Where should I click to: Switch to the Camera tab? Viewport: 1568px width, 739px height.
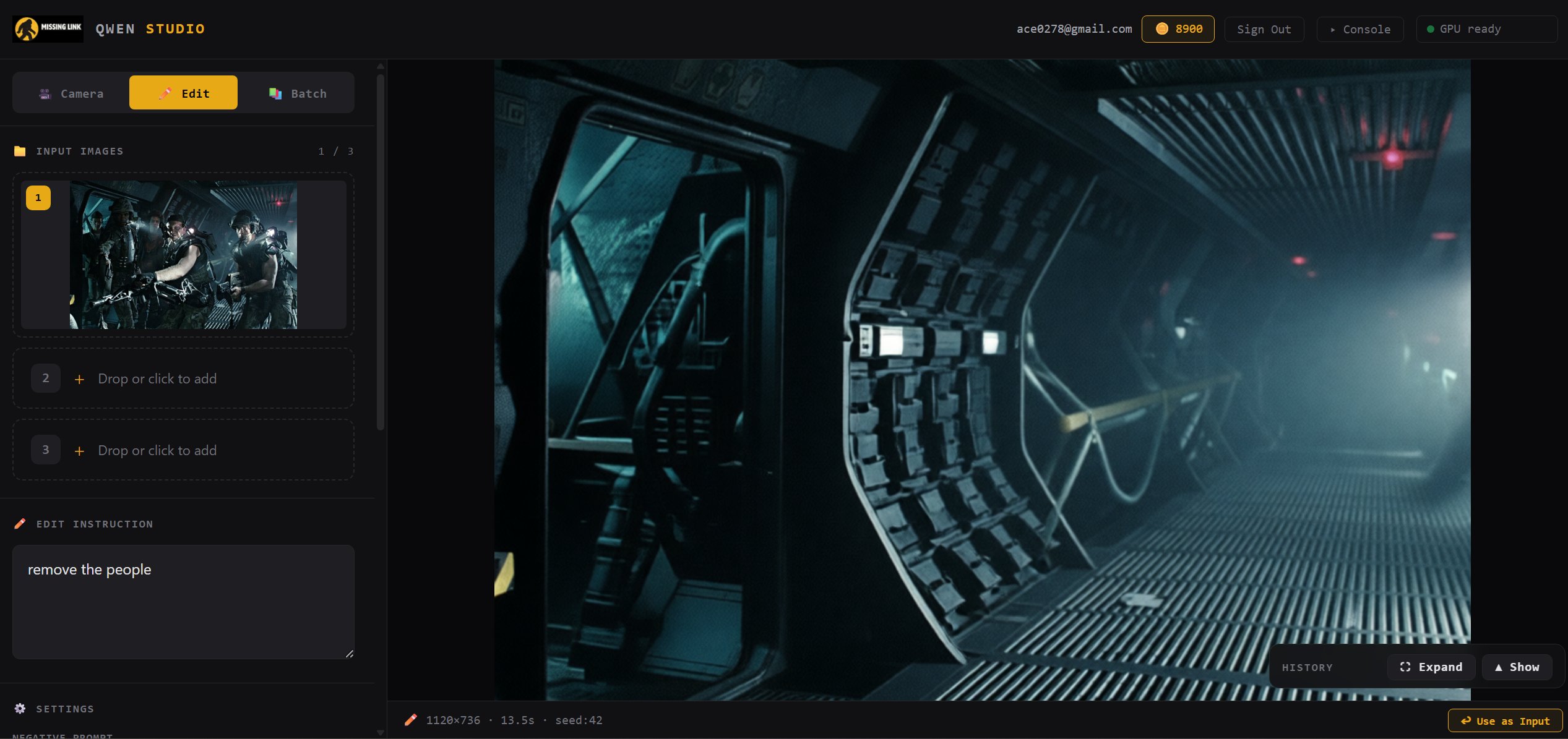[x=71, y=93]
